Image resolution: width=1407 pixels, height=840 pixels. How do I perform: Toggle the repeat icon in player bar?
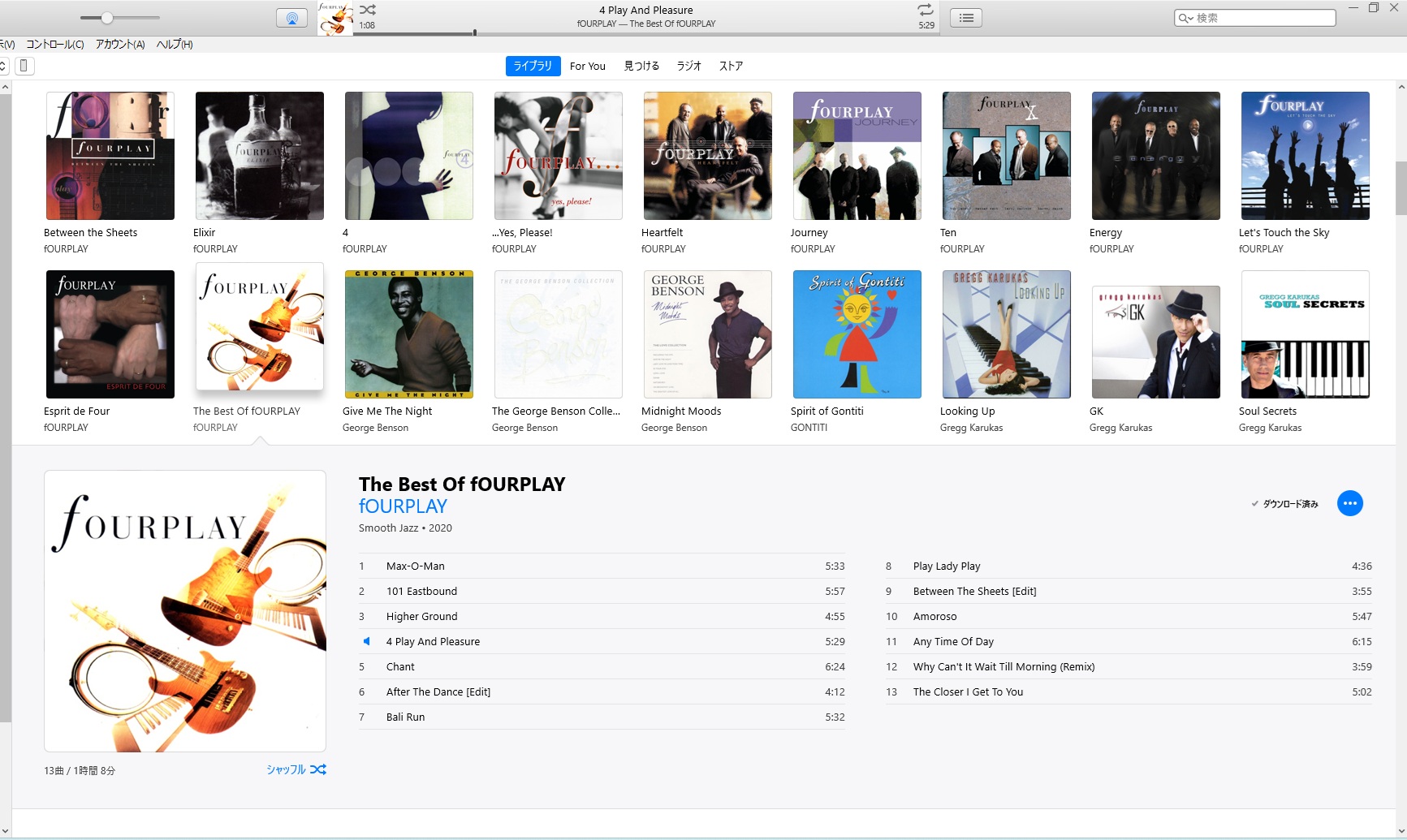point(926,10)
